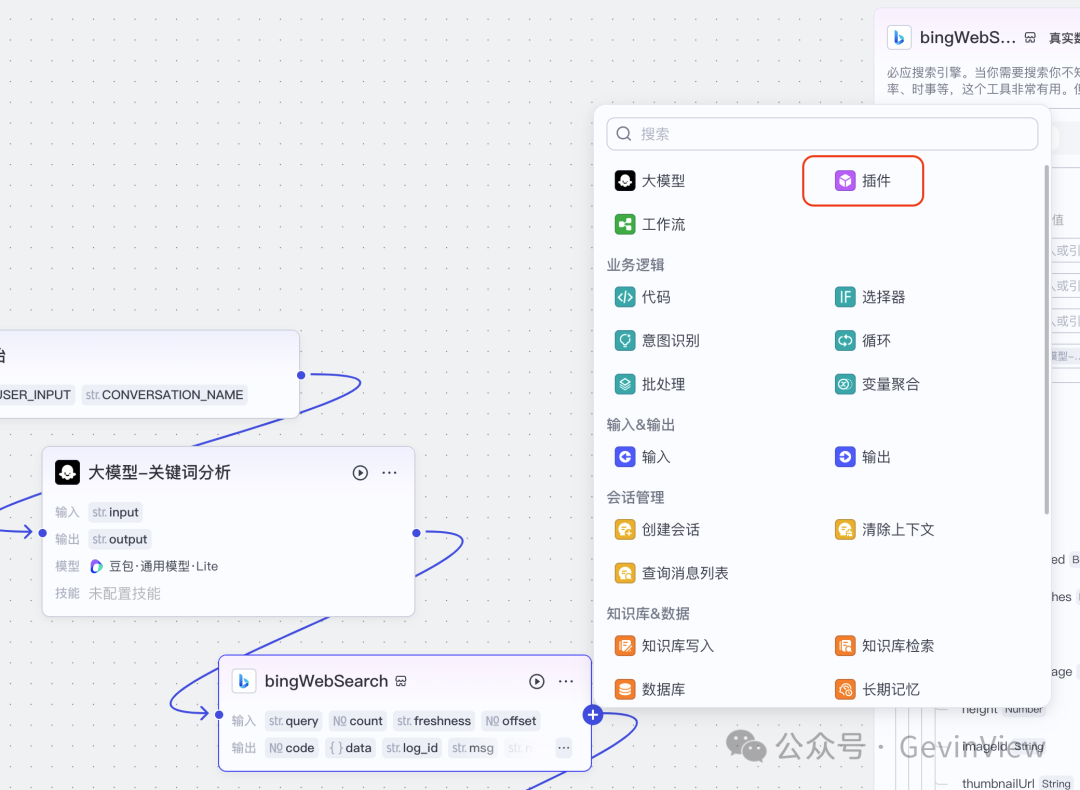Screen dimensions: 1080x790
Task: Select the 插件 plugin node type
Action: tap(862, 180)
